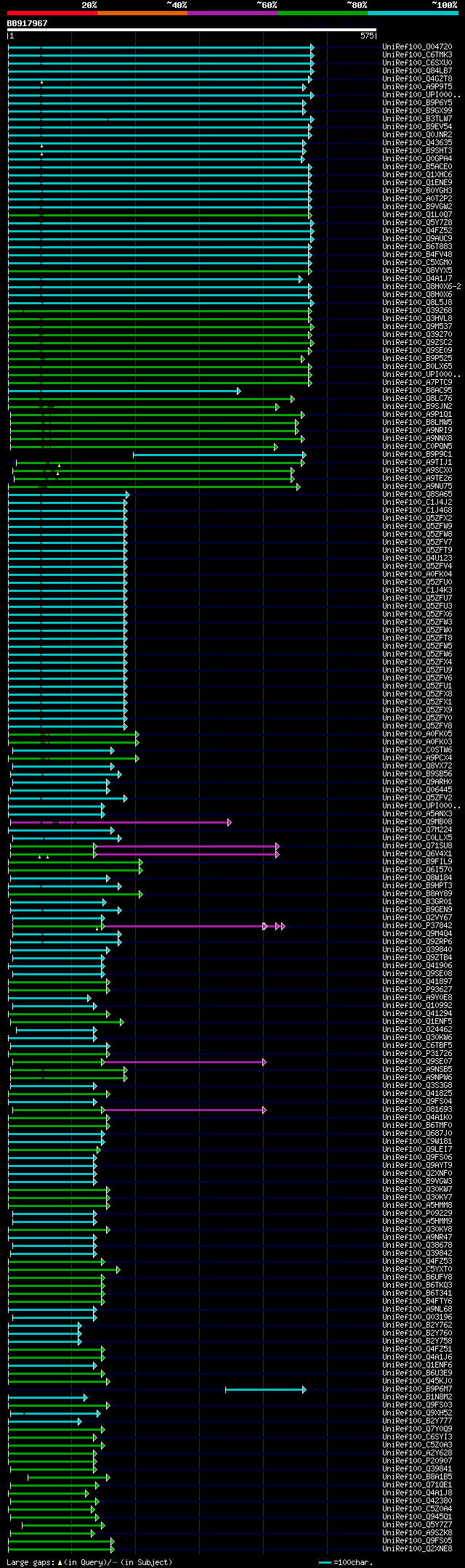Select hit UniRef100_C9W181
Screen dimensions: 465x1568
pyautogui.click(x=417, y=1141)
